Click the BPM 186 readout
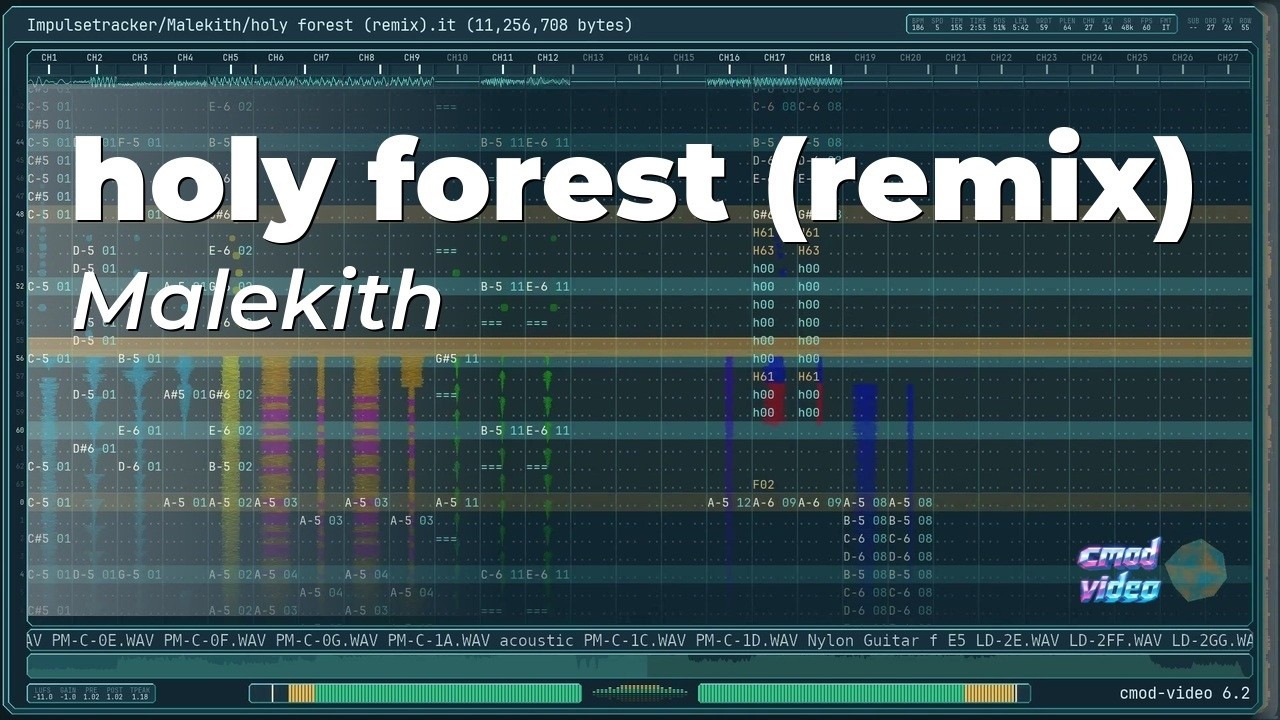 (918, 24)
